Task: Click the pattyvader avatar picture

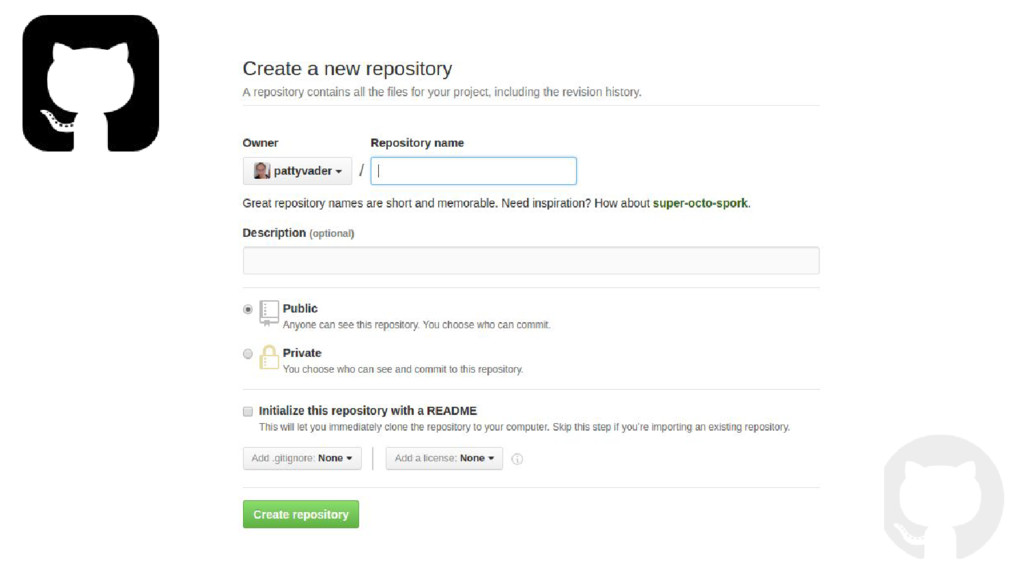Action: [262, 171]
